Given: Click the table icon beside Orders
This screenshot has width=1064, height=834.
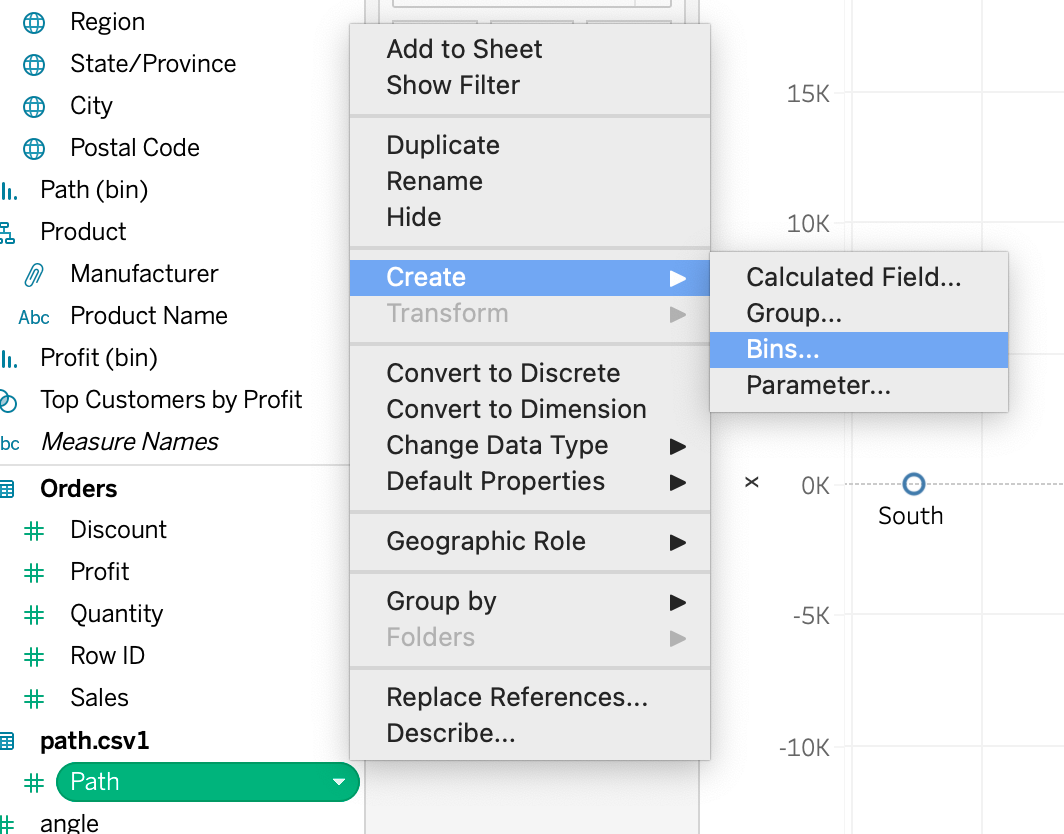Looking at the screenshot, I should tap(7, 489).
